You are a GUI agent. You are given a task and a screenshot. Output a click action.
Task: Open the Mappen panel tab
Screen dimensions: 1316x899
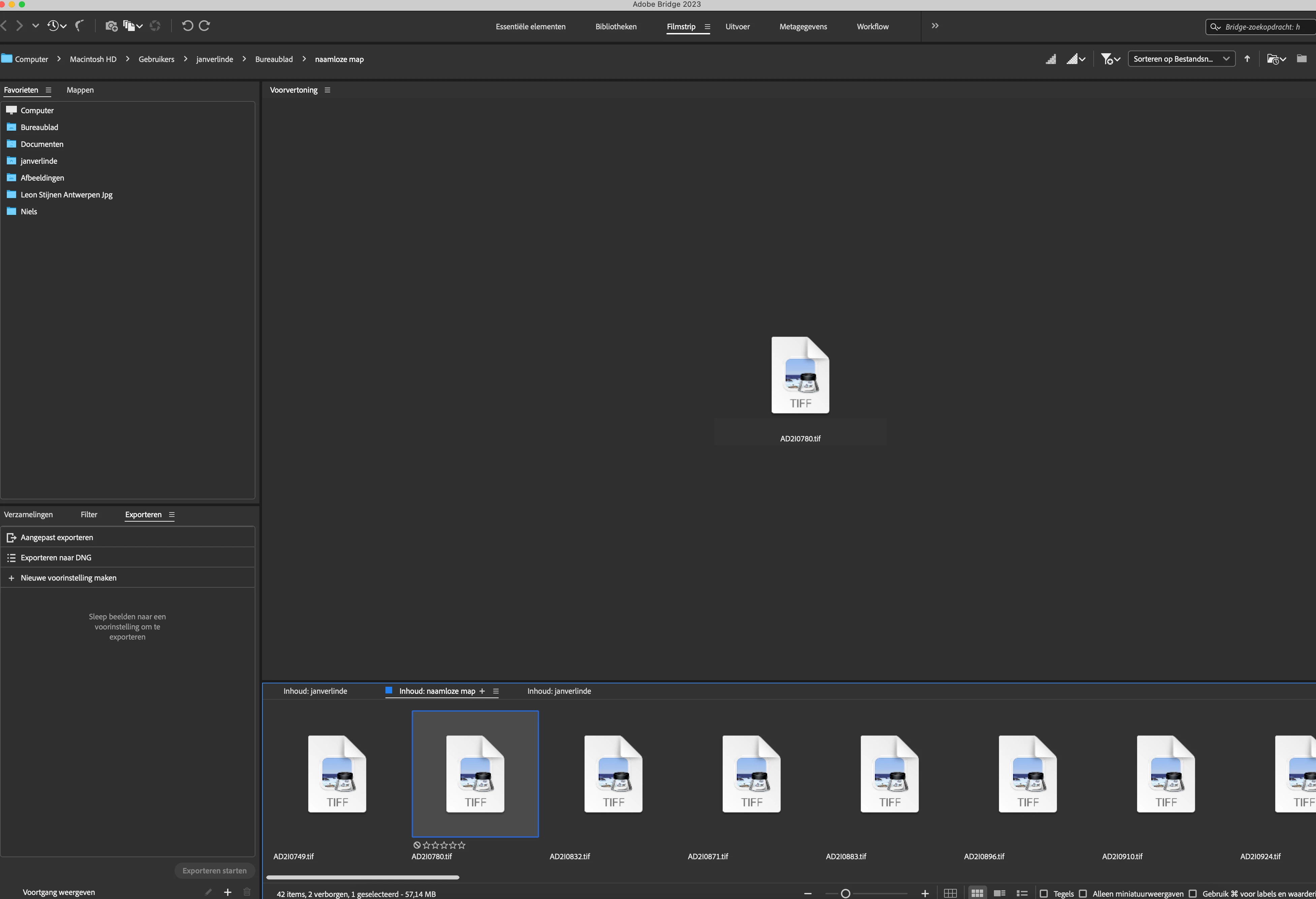click(80, 90)
